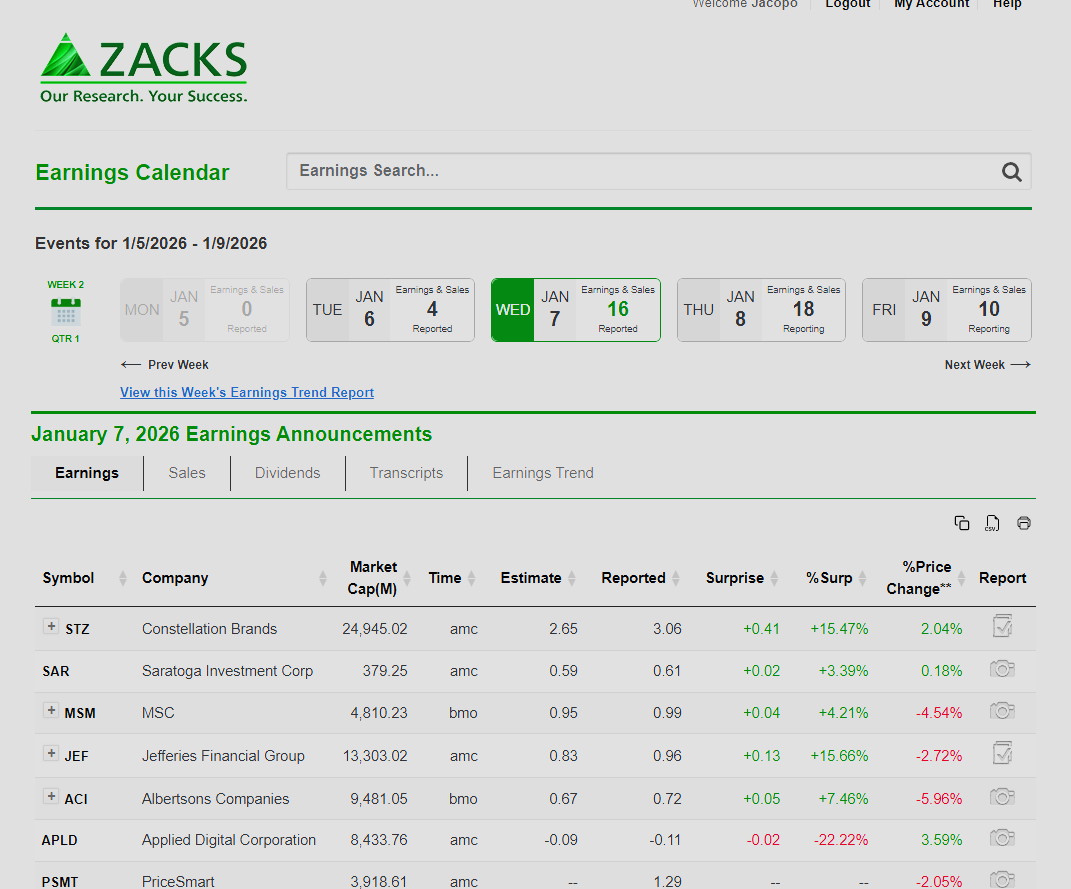Sort by Market Cap column arrows
Viewport: 1071px width, 889px height.
point(406,578)
